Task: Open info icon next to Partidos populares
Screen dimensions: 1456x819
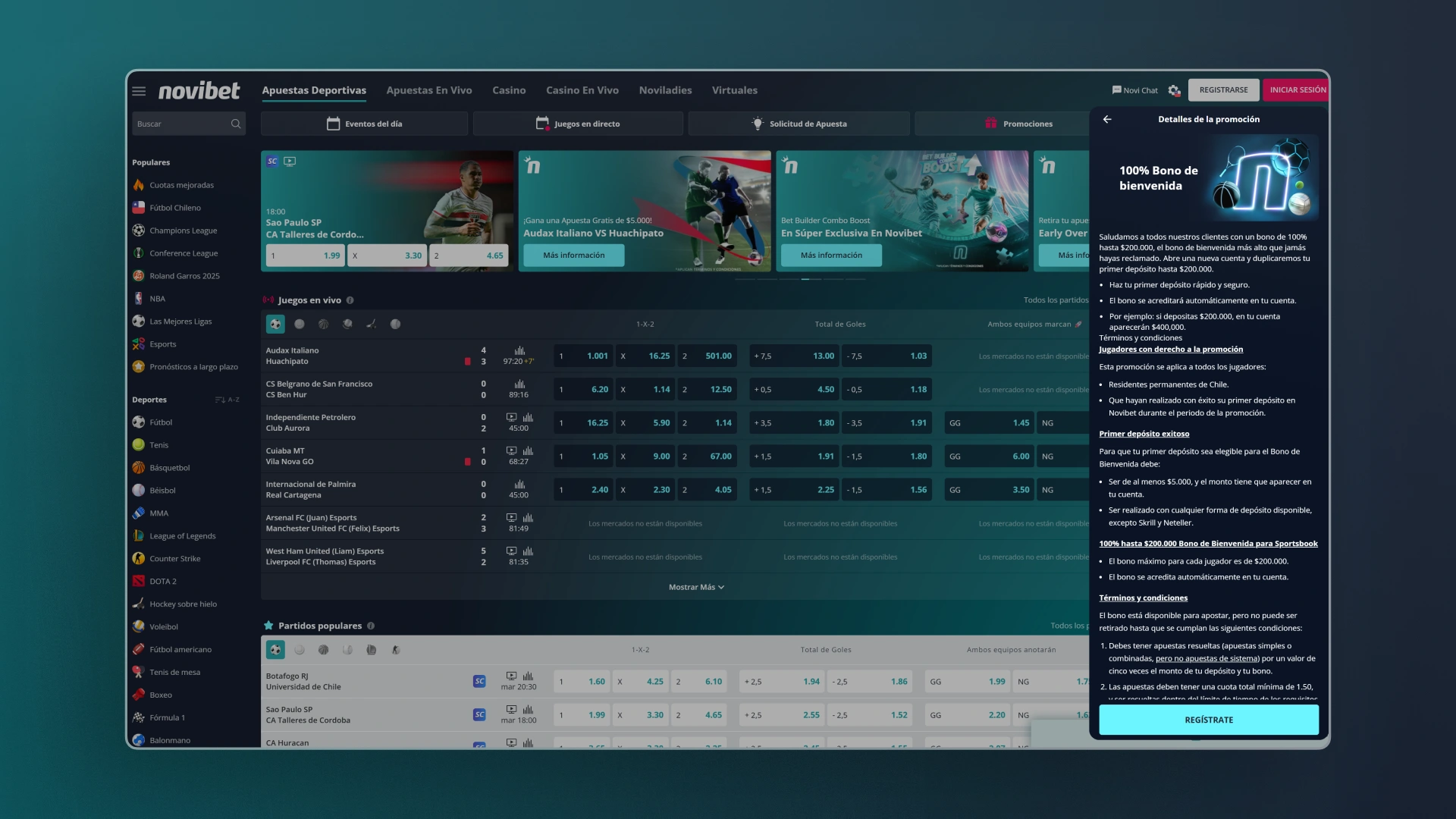Action: pos(371,626)
